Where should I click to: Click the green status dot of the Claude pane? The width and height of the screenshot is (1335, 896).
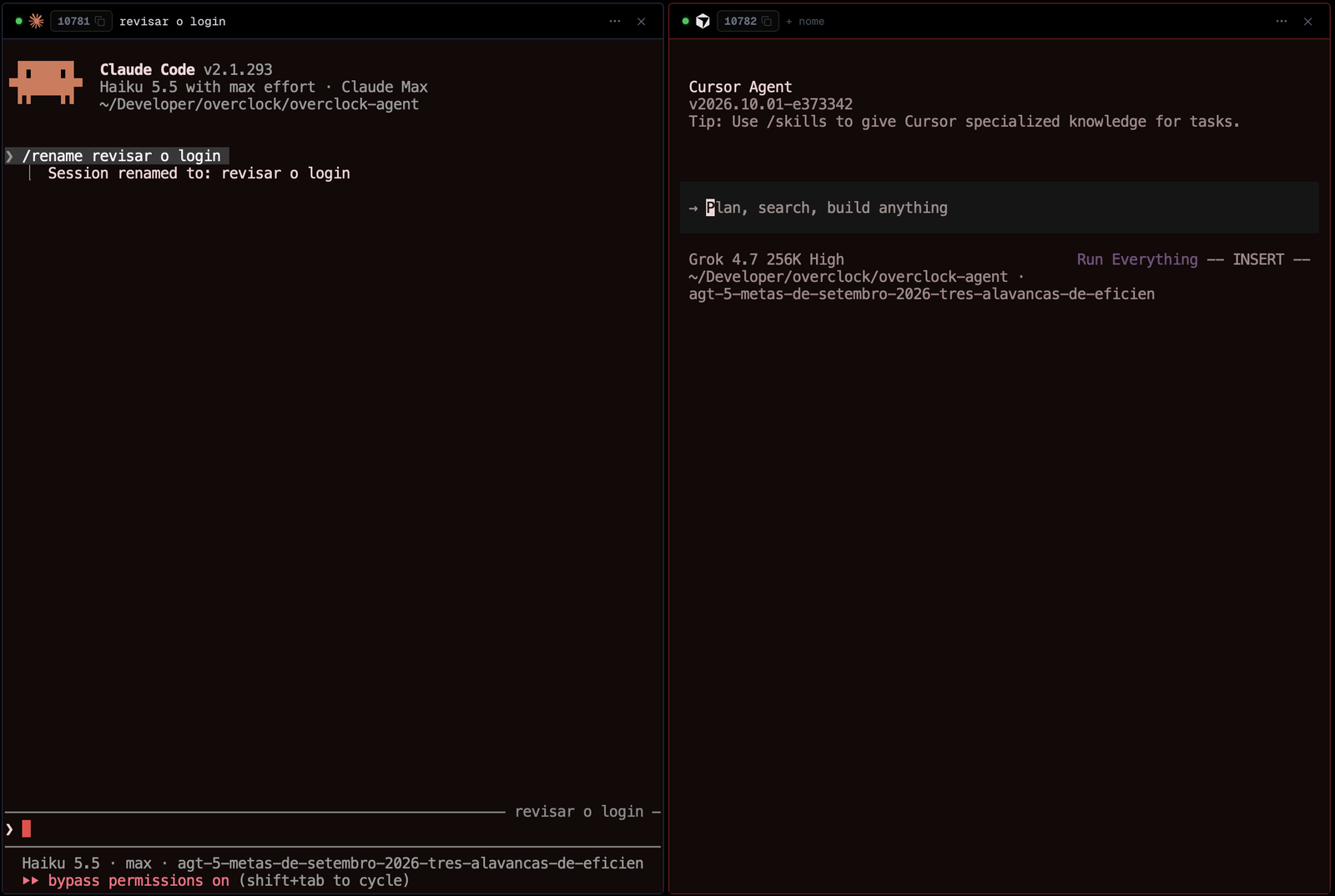pos(18,21)
